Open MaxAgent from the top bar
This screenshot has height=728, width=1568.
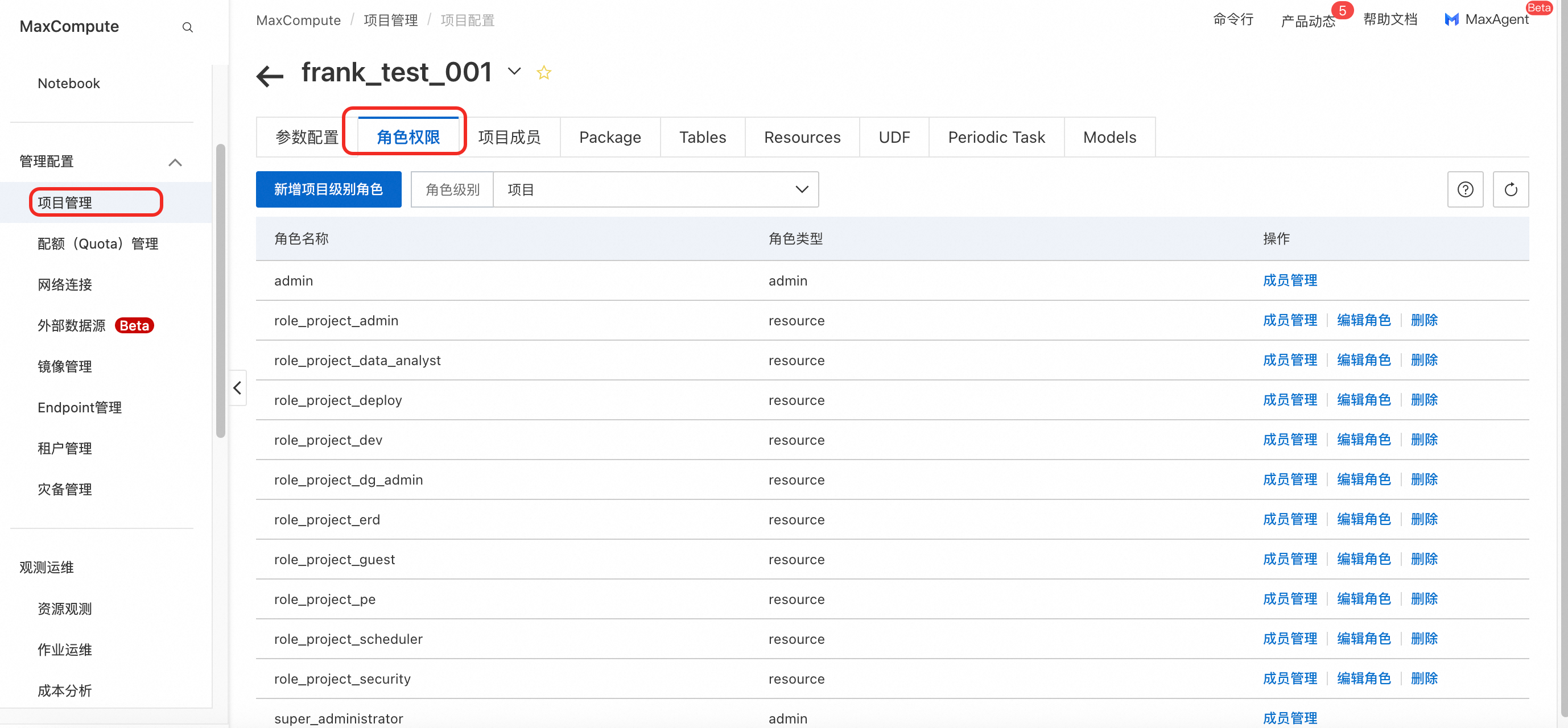click(x=1486, y=19)
